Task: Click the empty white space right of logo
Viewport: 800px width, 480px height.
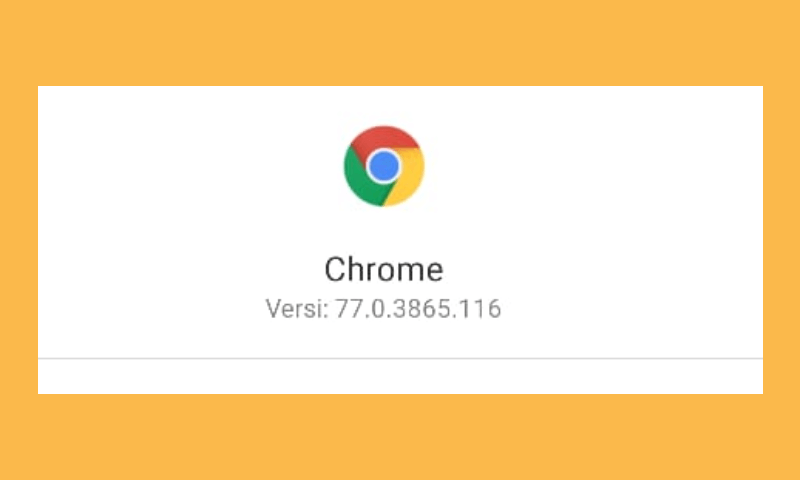Action: click(594, 166)
